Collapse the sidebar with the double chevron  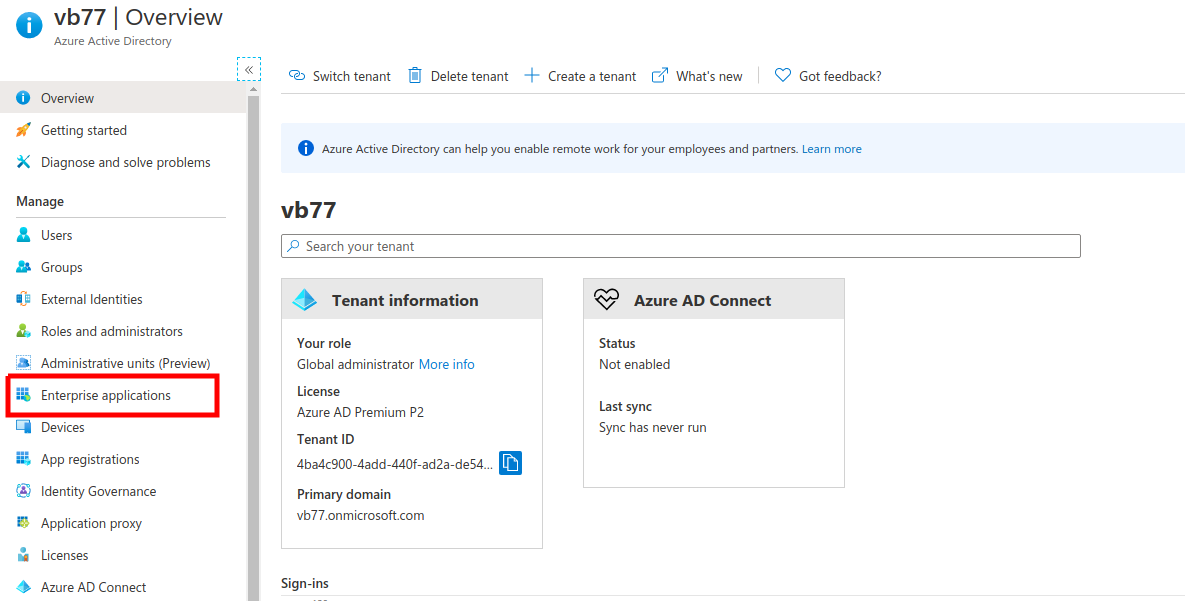click(249, 69)
